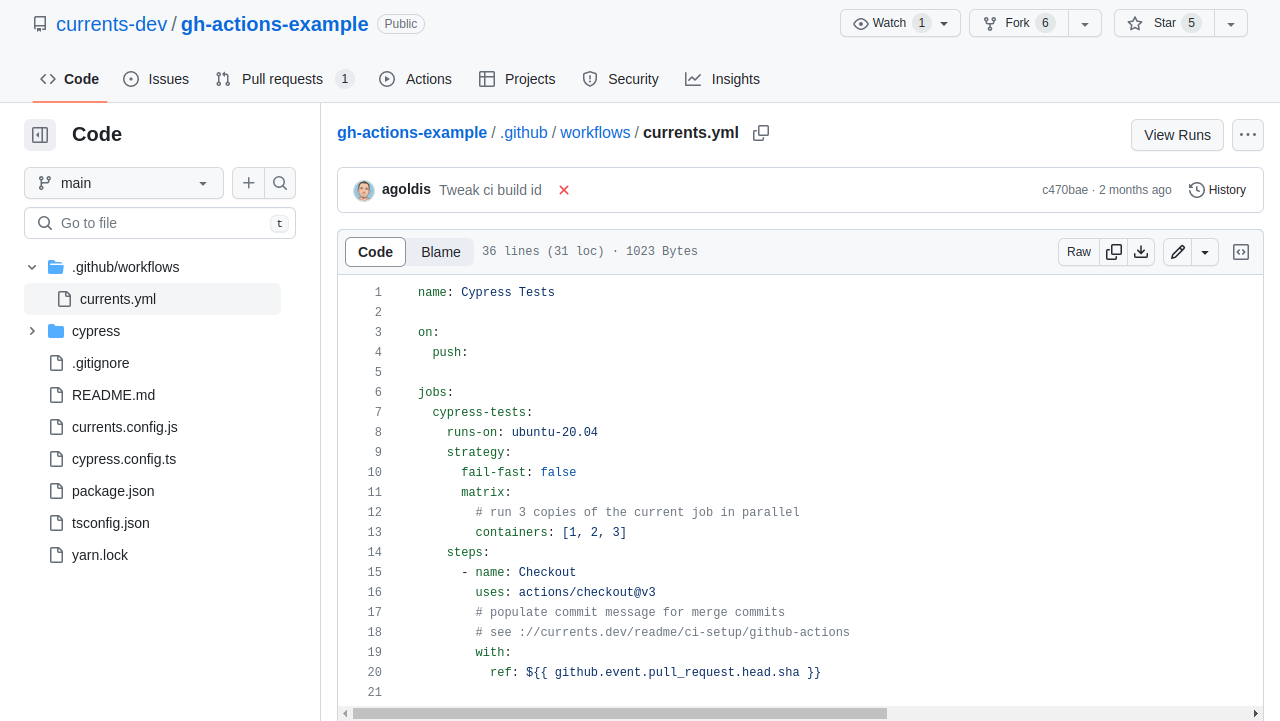Click the scrollbar right arrow

(1257, 713)
